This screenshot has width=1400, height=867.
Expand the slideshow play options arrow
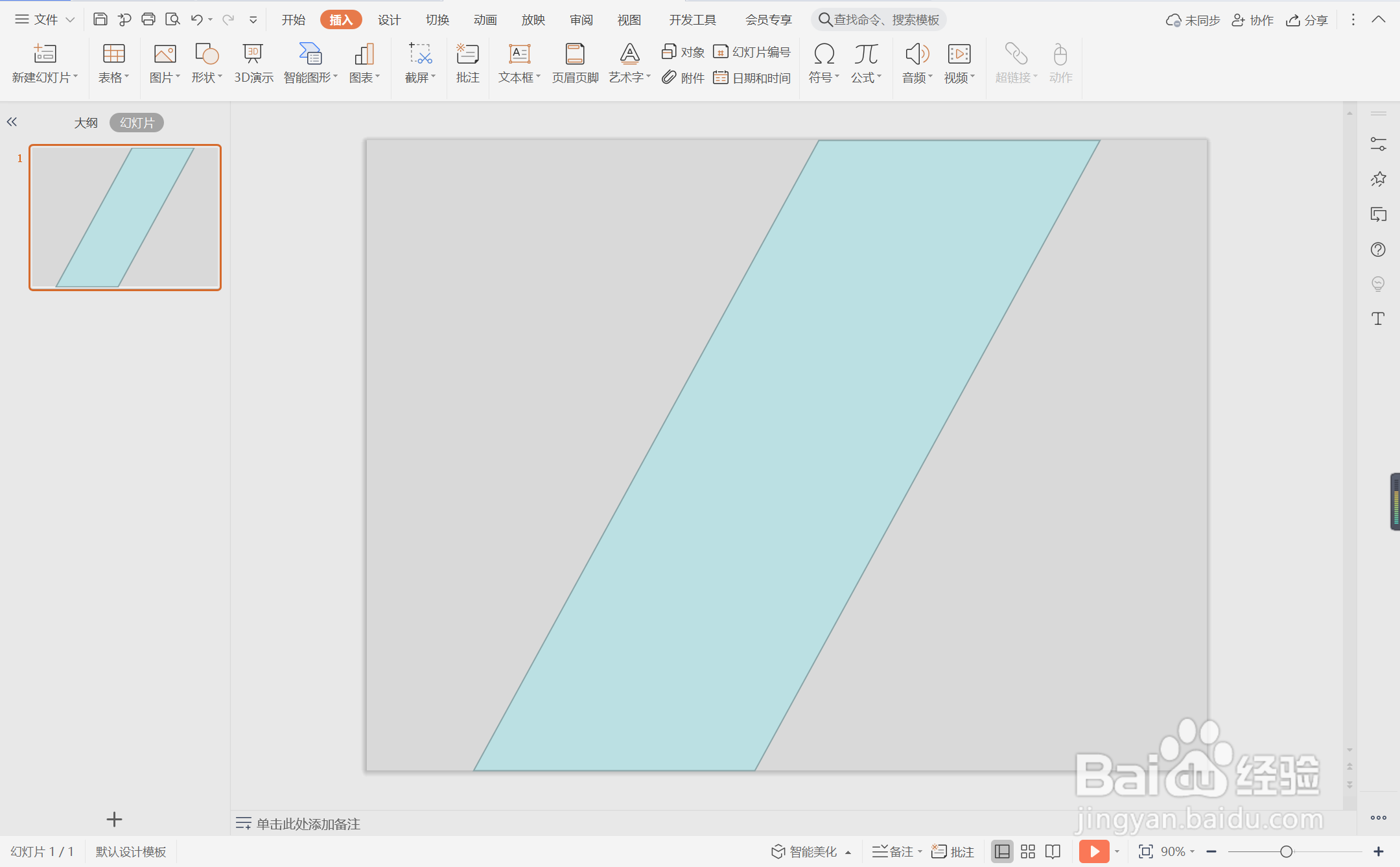tap(1117, 851)
